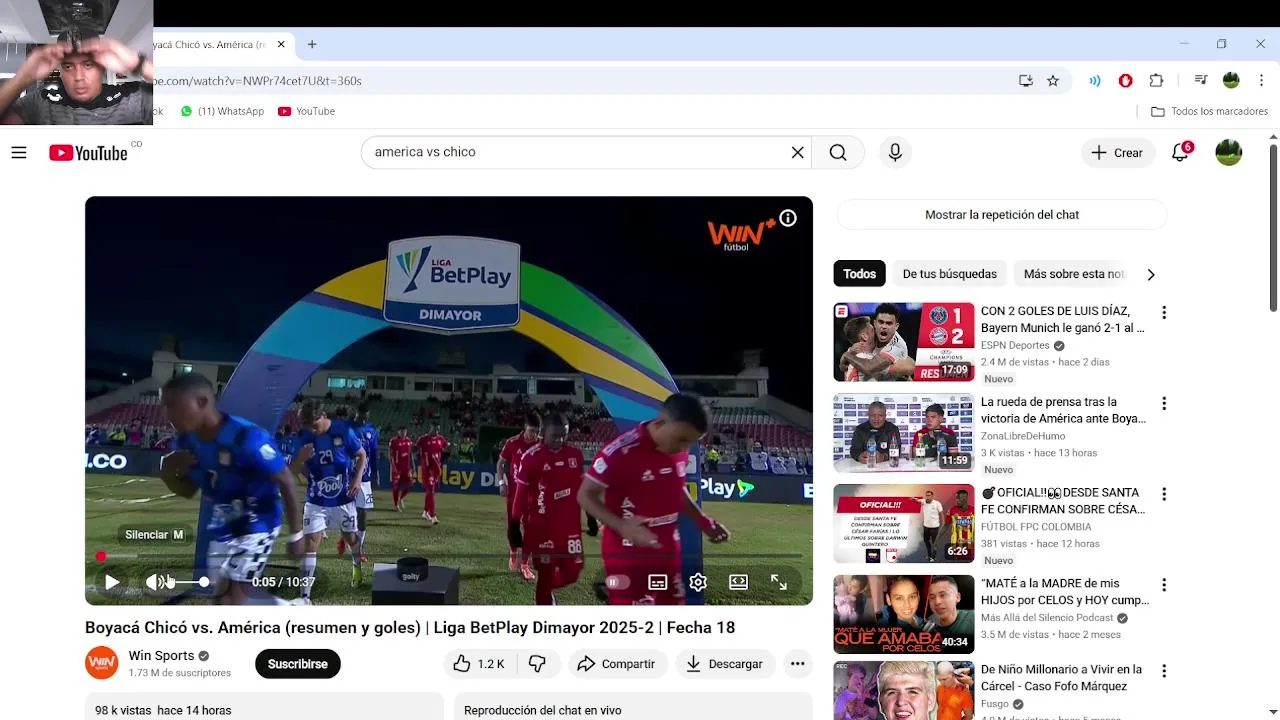
Task: Open the Win Sports channel name link
Action: tap(161, 656)
